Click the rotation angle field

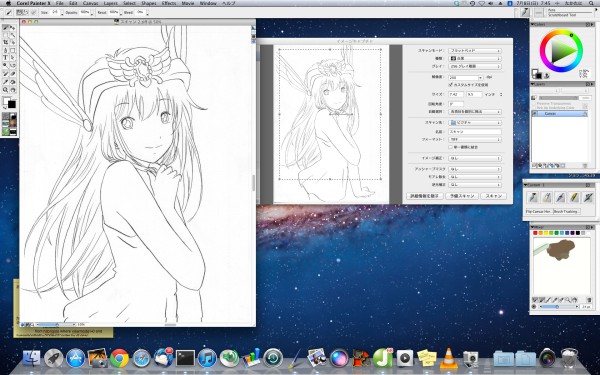point(456,104)
